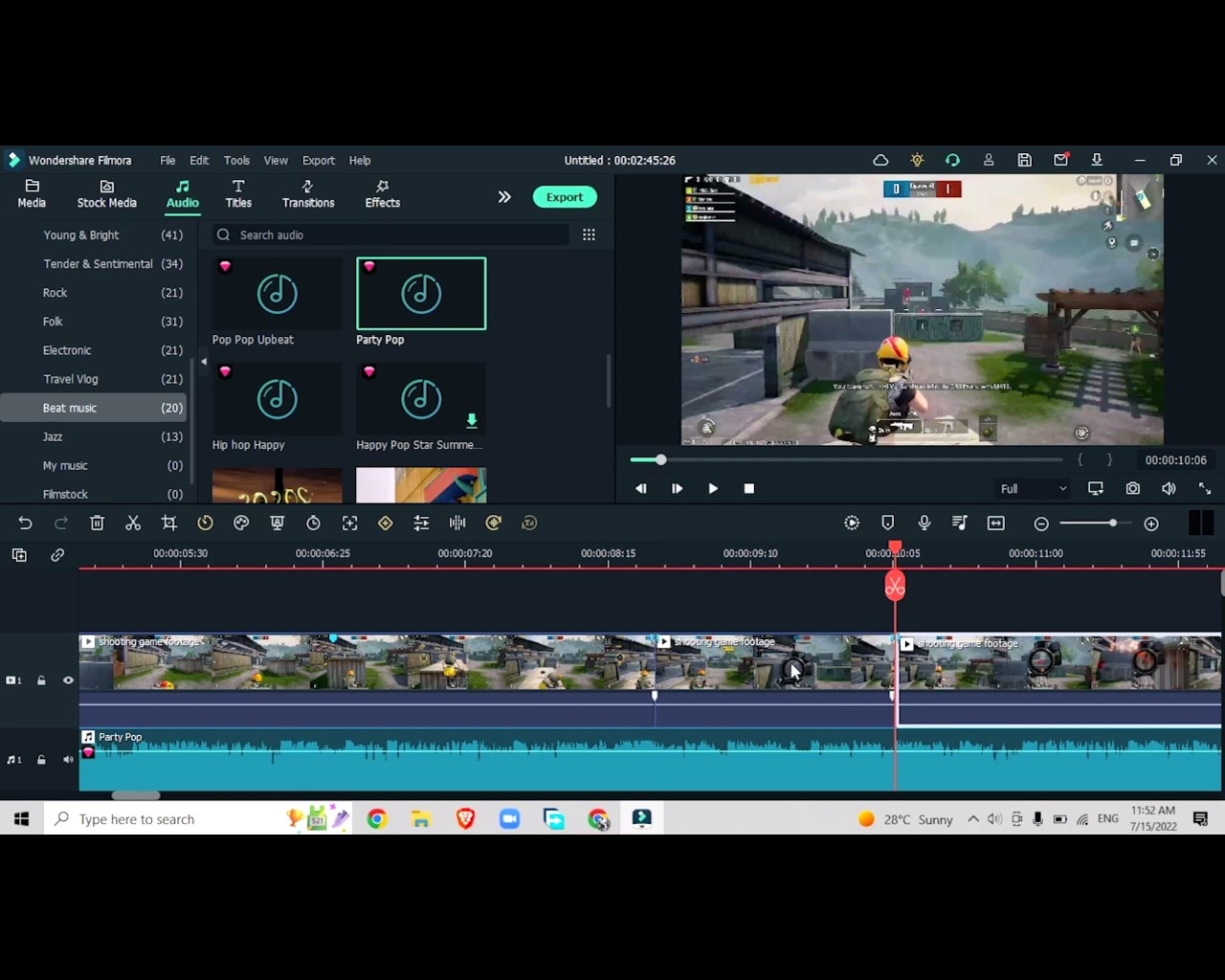Open the File menu
This screenshot has width=1225, height=980.
pyautogui.click(x=167, y=161)
